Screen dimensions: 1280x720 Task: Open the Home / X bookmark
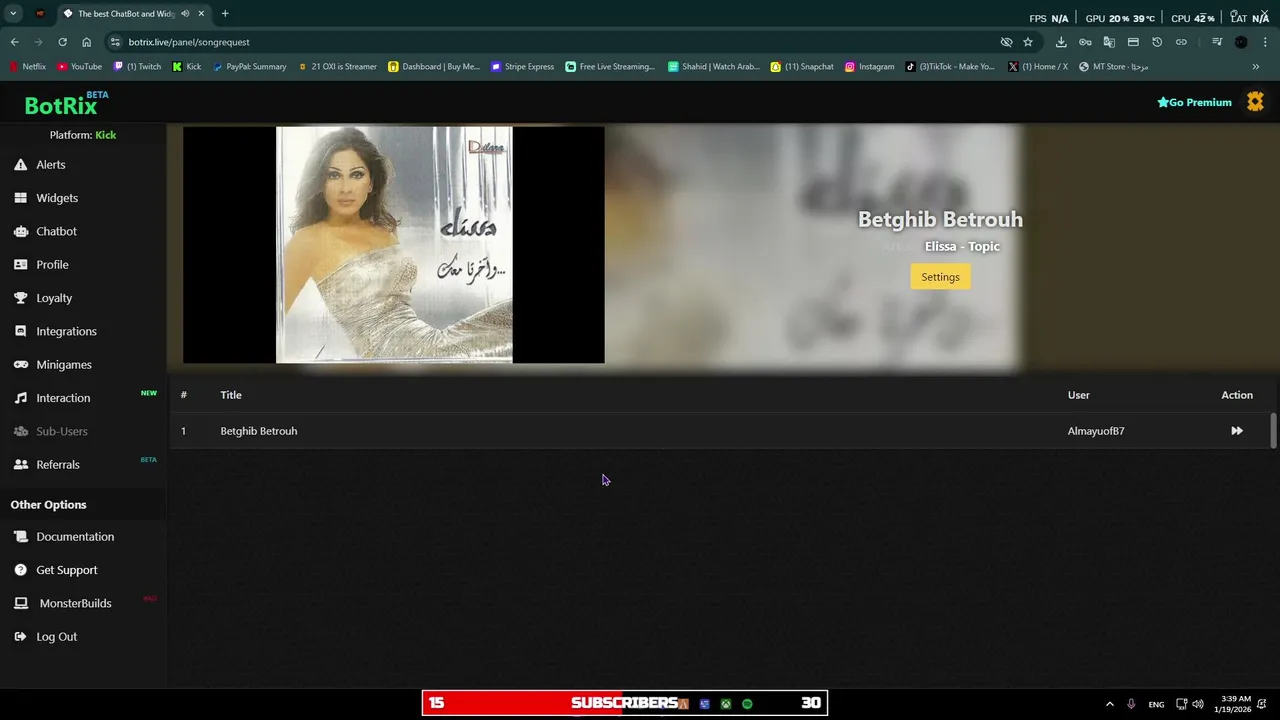click(1037, 67)
